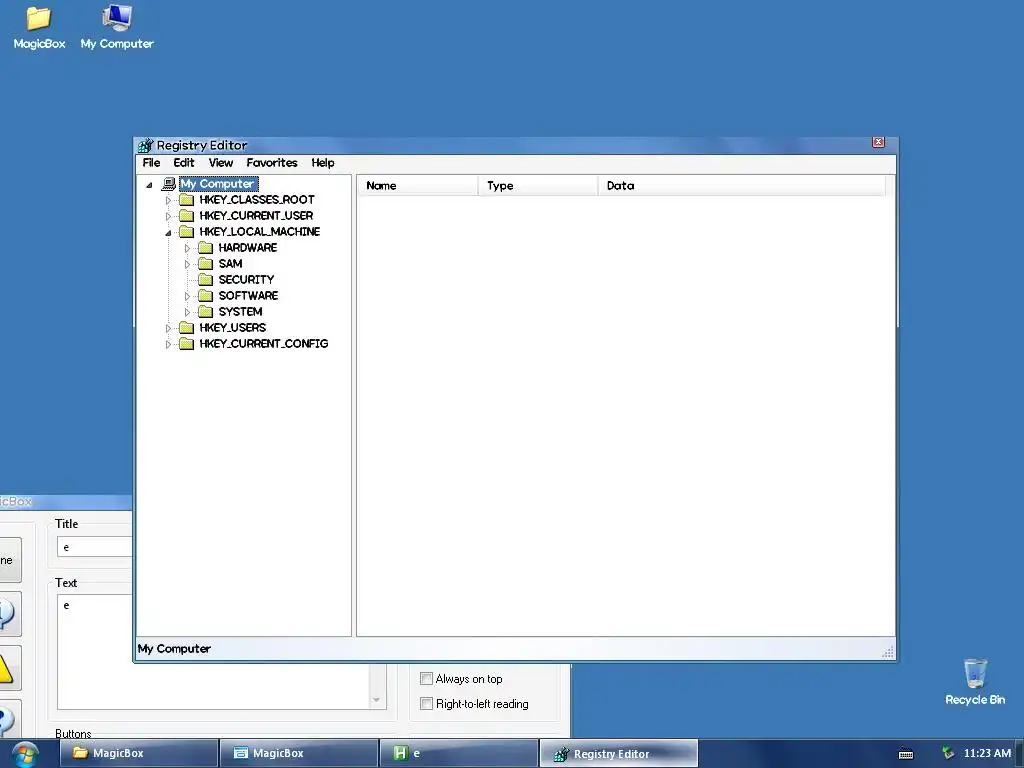Click the Name column header
The image size is (1024, 768).
(417, 185)
